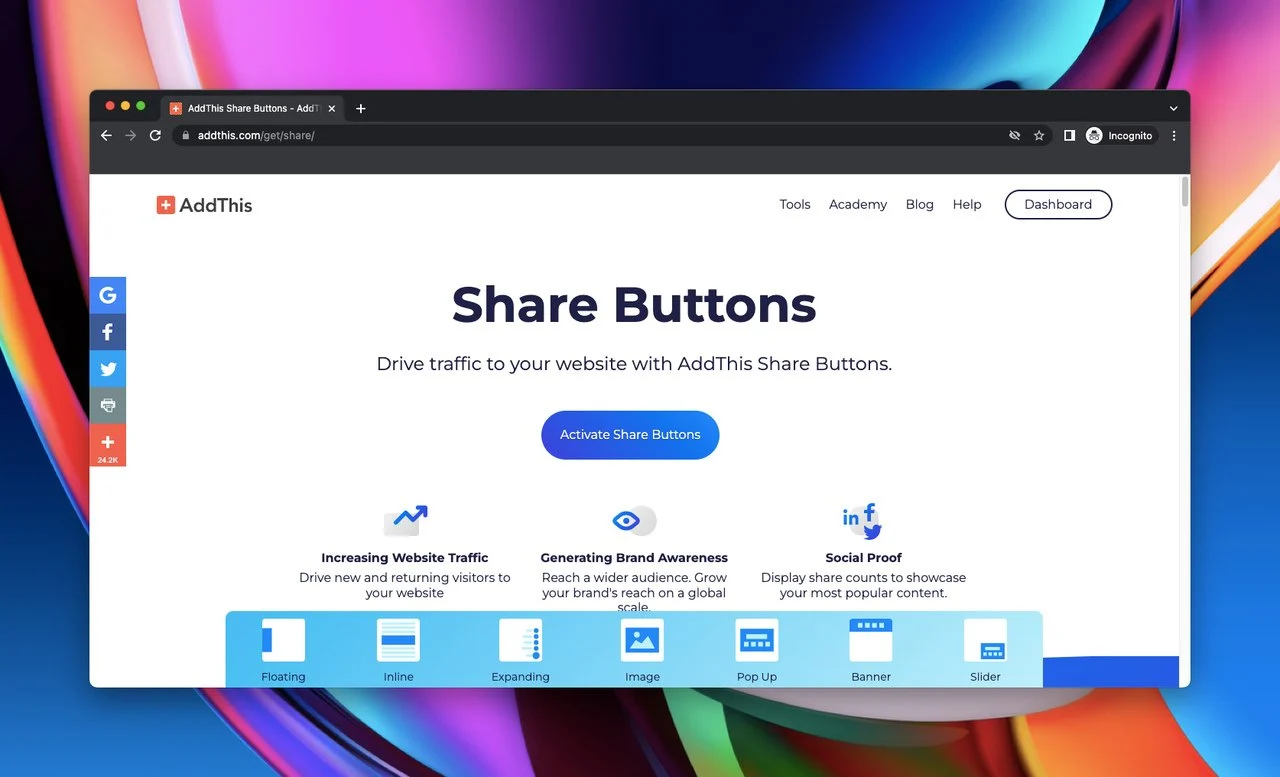Select the Slider share button type

click(985, 651)
